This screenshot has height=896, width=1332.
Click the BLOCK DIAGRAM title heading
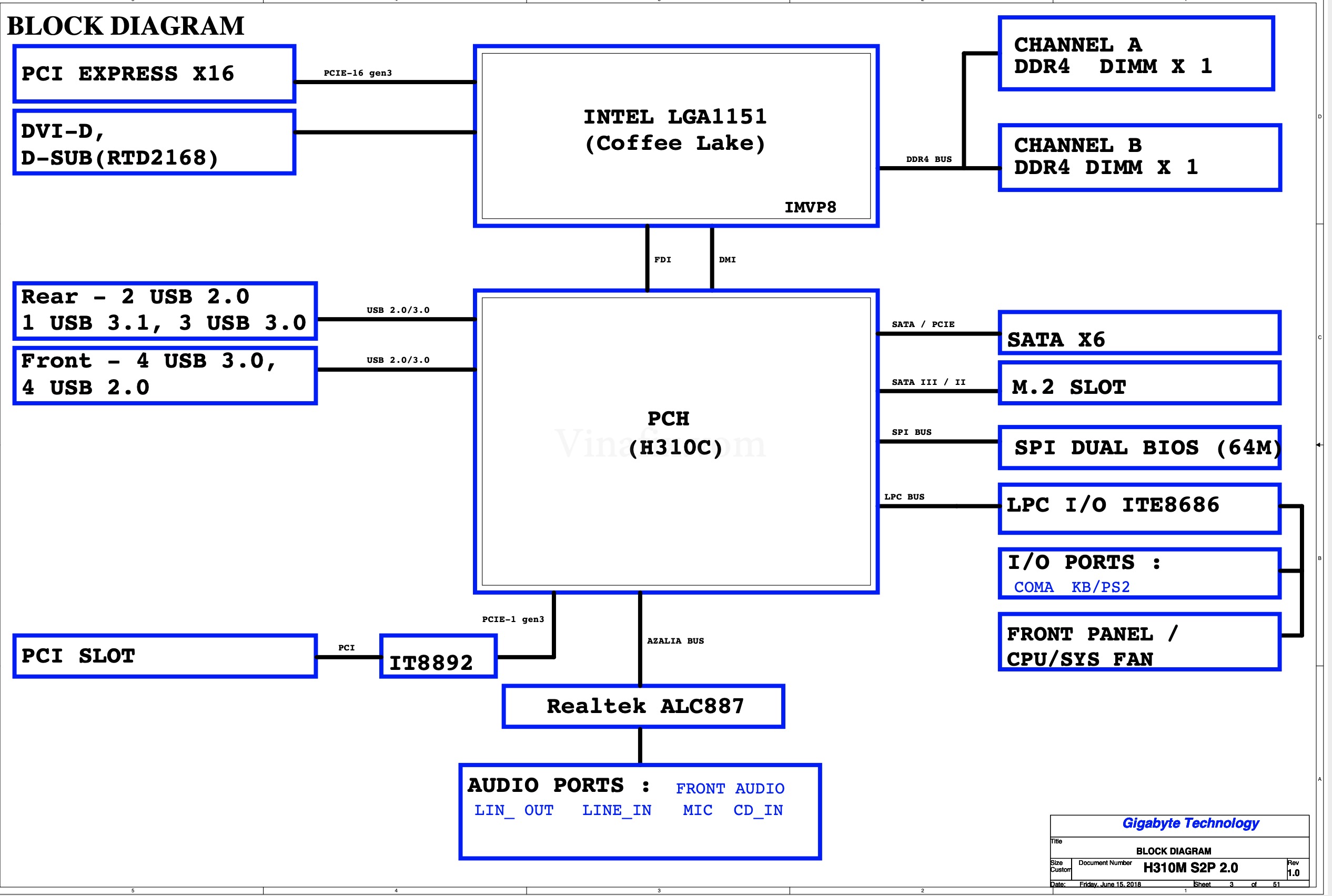point(126,25)
